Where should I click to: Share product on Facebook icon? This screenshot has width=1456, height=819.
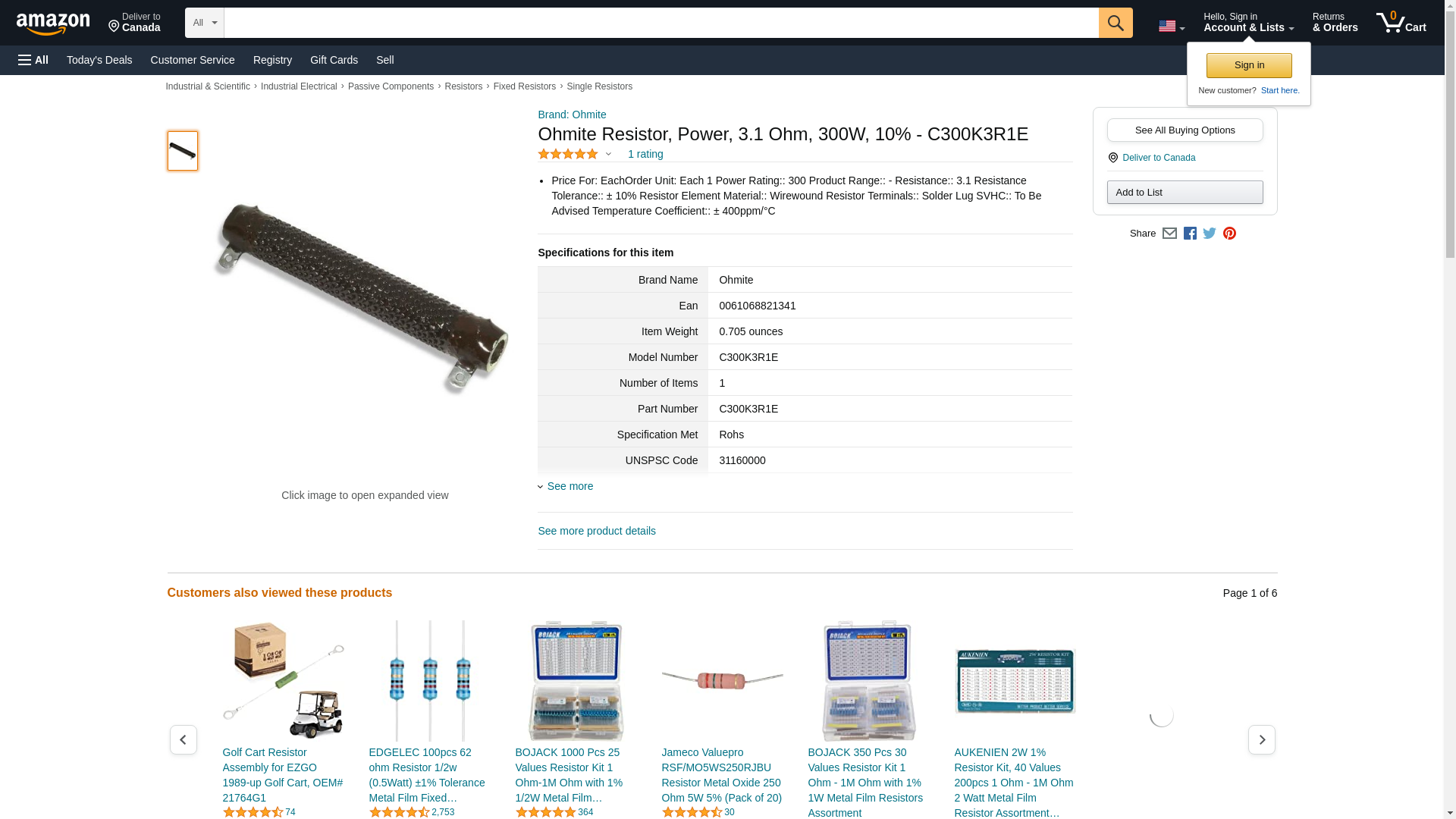[1190, 234]
